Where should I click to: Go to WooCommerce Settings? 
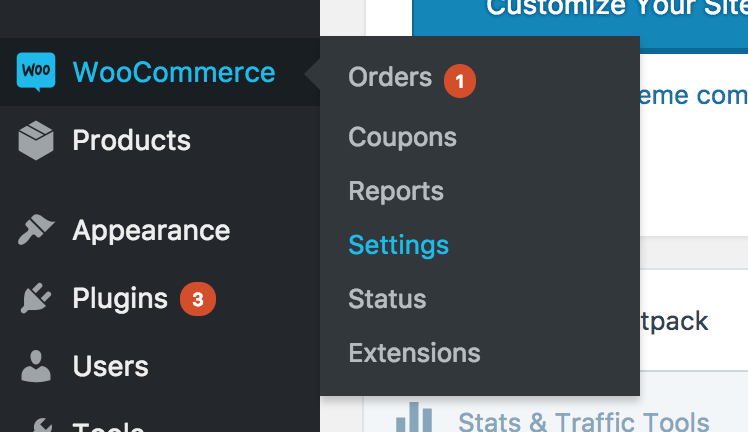point(398,245)
